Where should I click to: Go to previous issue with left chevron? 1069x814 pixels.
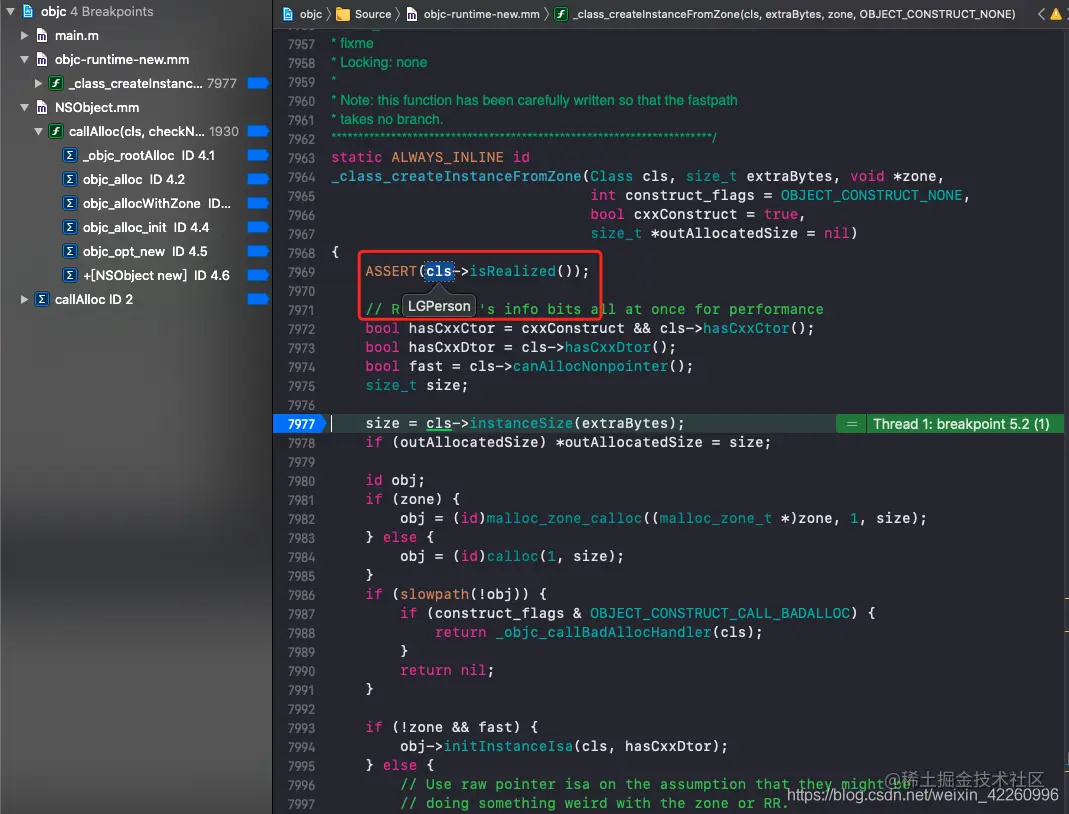[x=1041, y=14]
